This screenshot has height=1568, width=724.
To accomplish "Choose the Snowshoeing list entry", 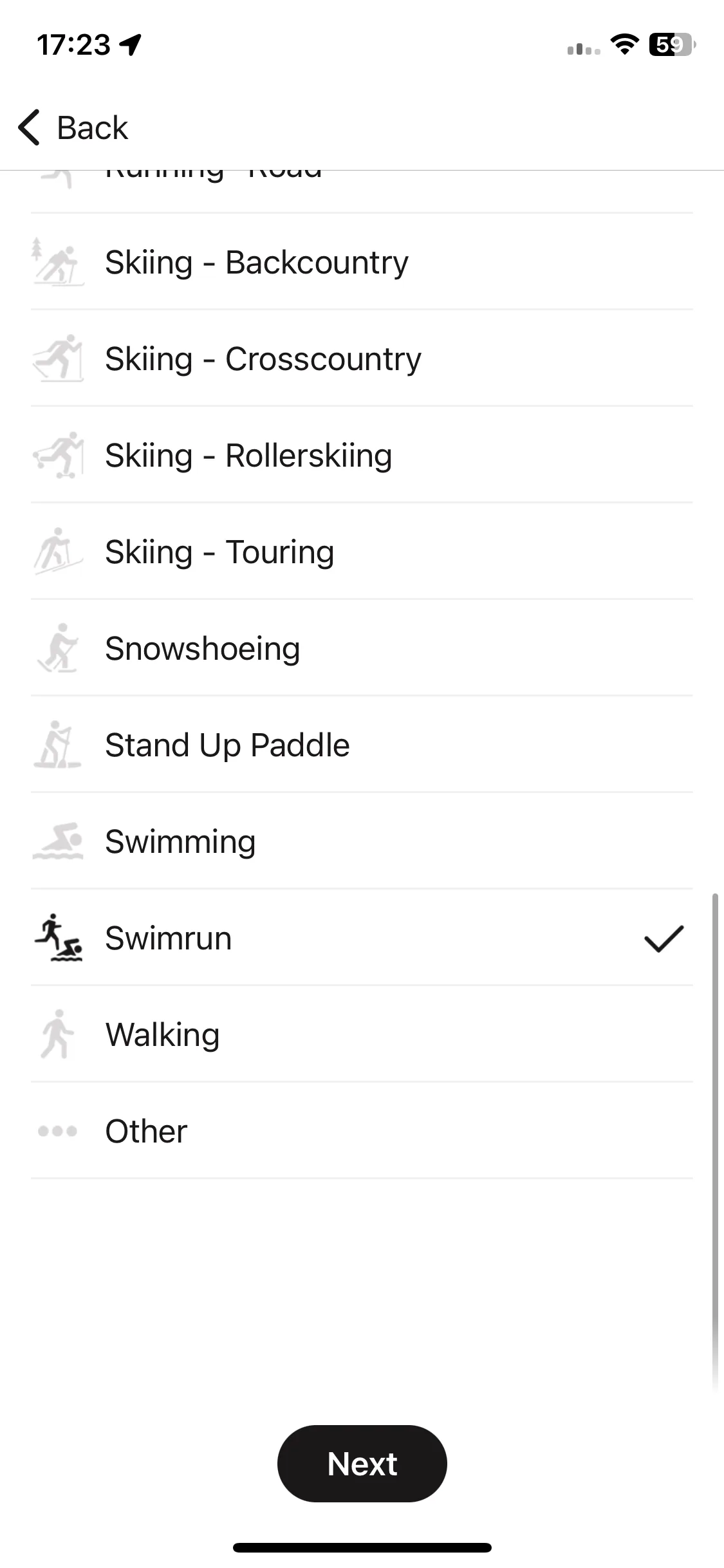I will 362,648.
